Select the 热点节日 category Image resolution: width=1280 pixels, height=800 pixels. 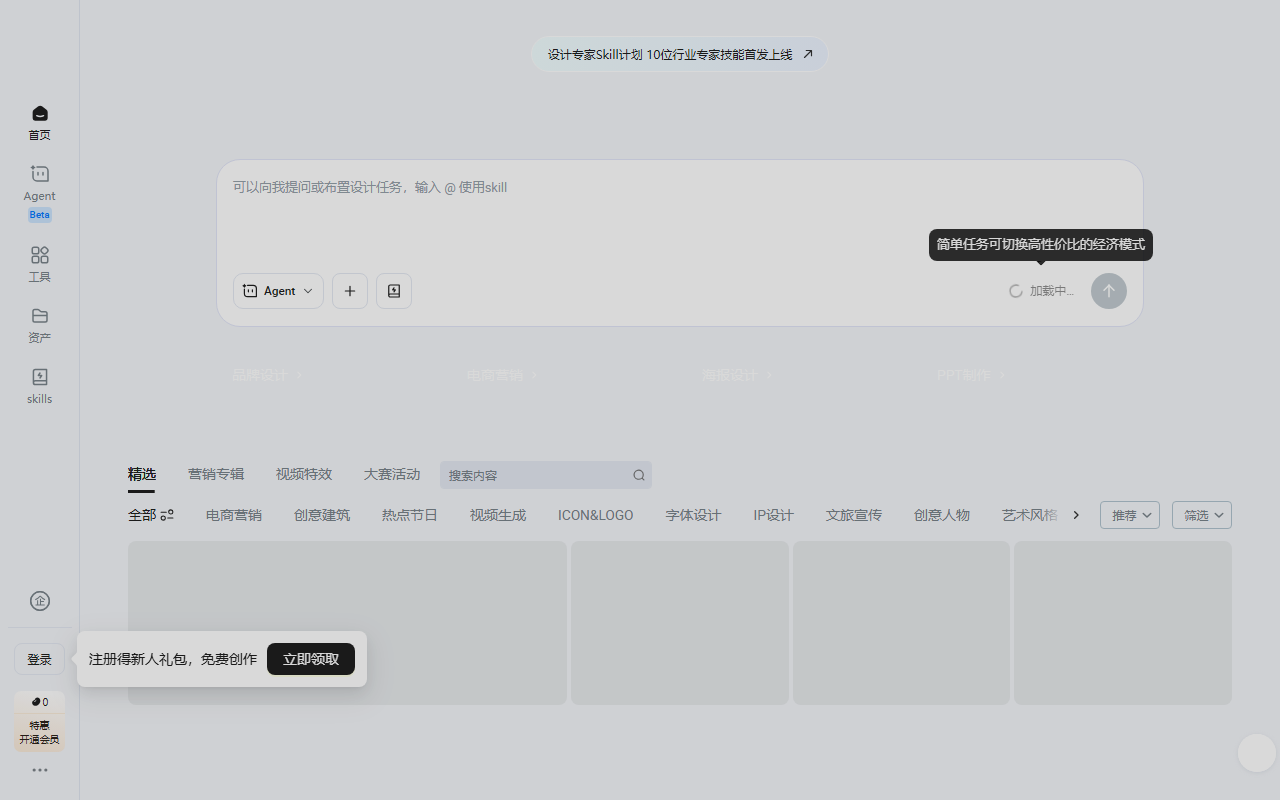pyautogui.click(x=410, y=515)
